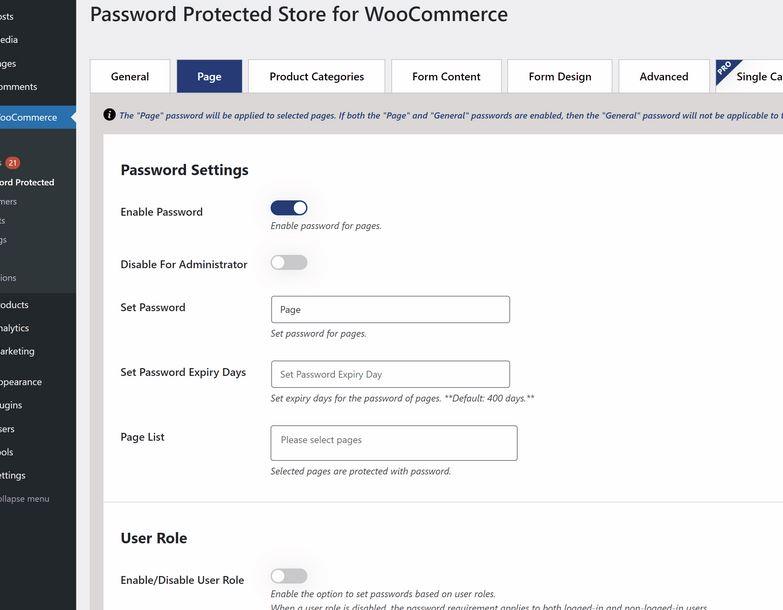Toggle Enable/Disable User Role switch on
The height and width of the screenshot is (610, 783).
point(289,576)
